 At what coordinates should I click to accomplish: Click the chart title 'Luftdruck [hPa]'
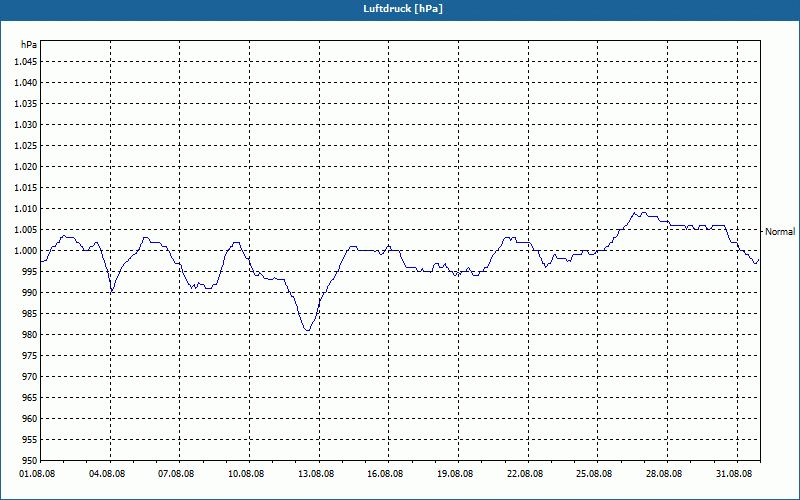pos(403,9)
